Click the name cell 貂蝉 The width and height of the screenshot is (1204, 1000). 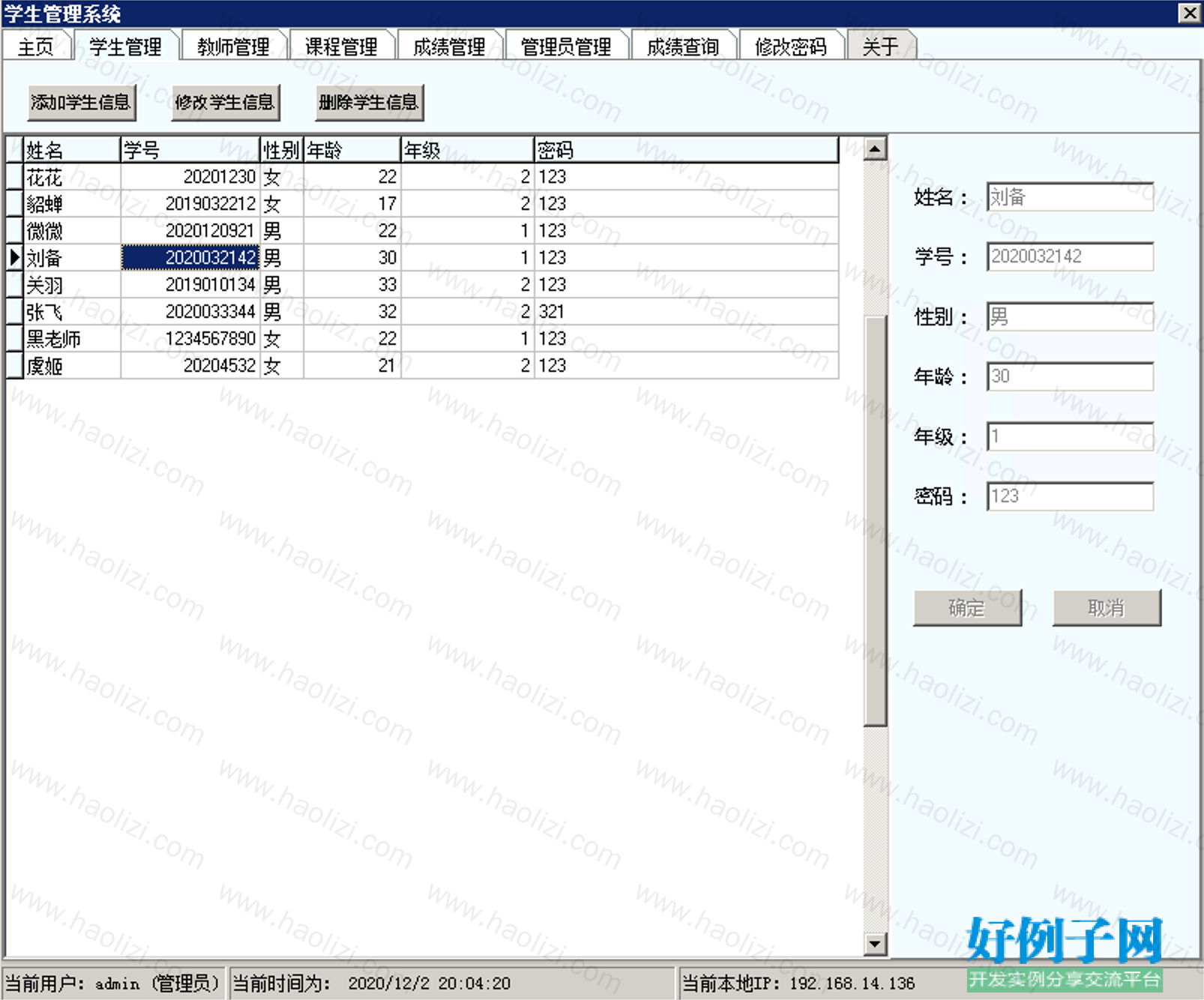(72, 204)
